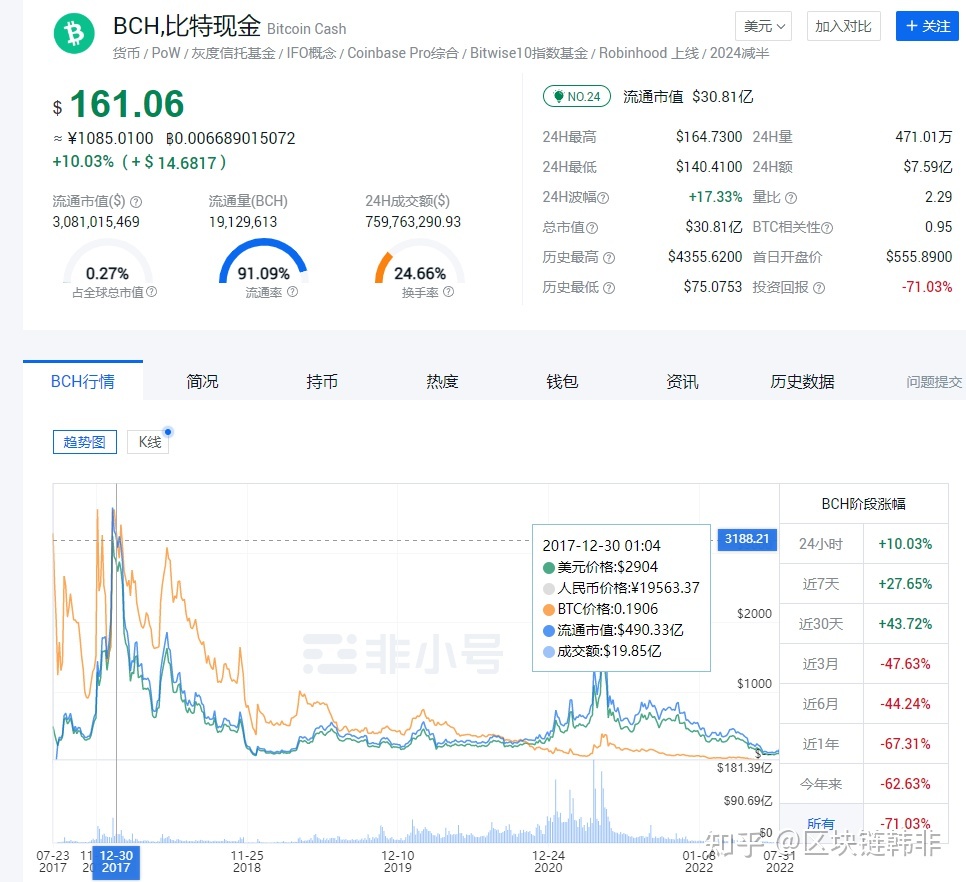Toggle 美元价格 series in chart legend

(x=601, y=567)
